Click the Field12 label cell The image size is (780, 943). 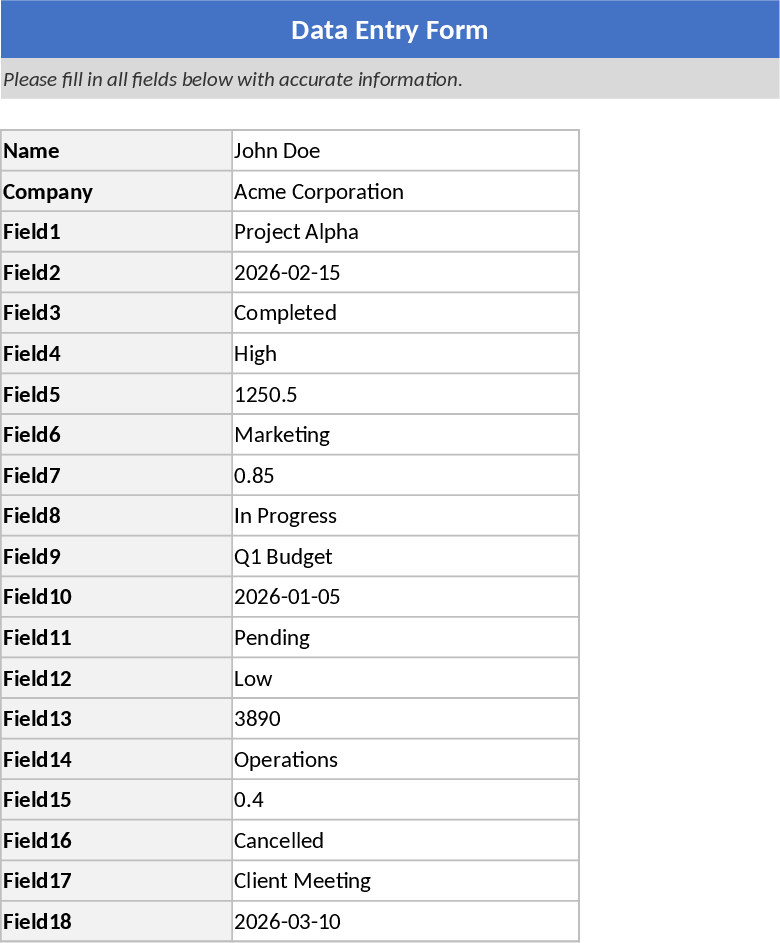116,679
